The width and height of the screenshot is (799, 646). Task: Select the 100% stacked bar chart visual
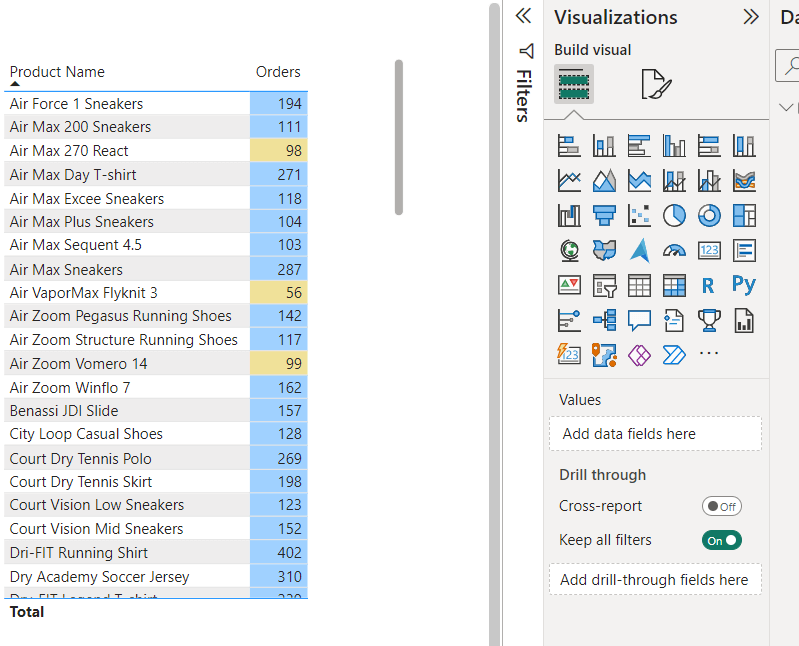pos(709,146)
